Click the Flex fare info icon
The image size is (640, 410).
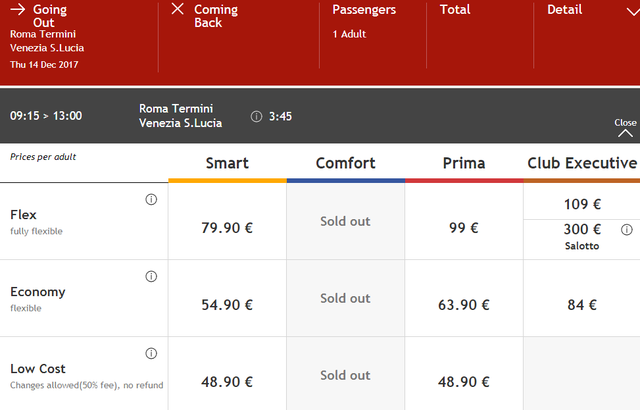click(x=151, y=199)
